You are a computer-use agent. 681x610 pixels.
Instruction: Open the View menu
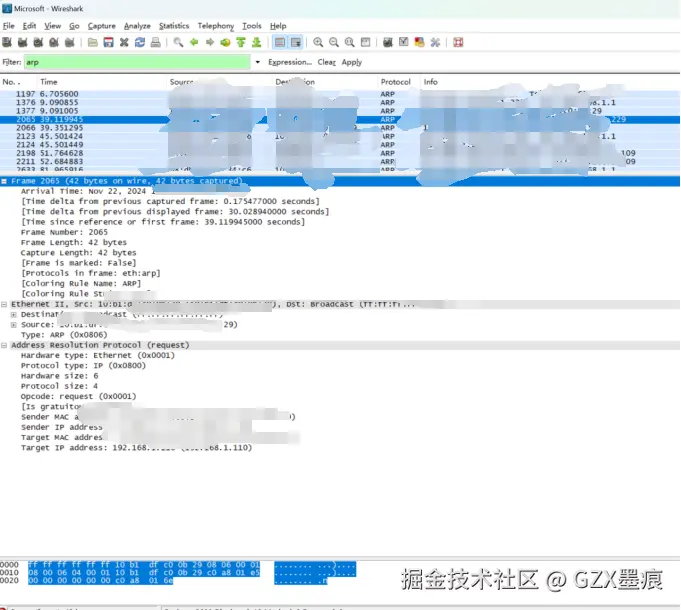point(53,26)
